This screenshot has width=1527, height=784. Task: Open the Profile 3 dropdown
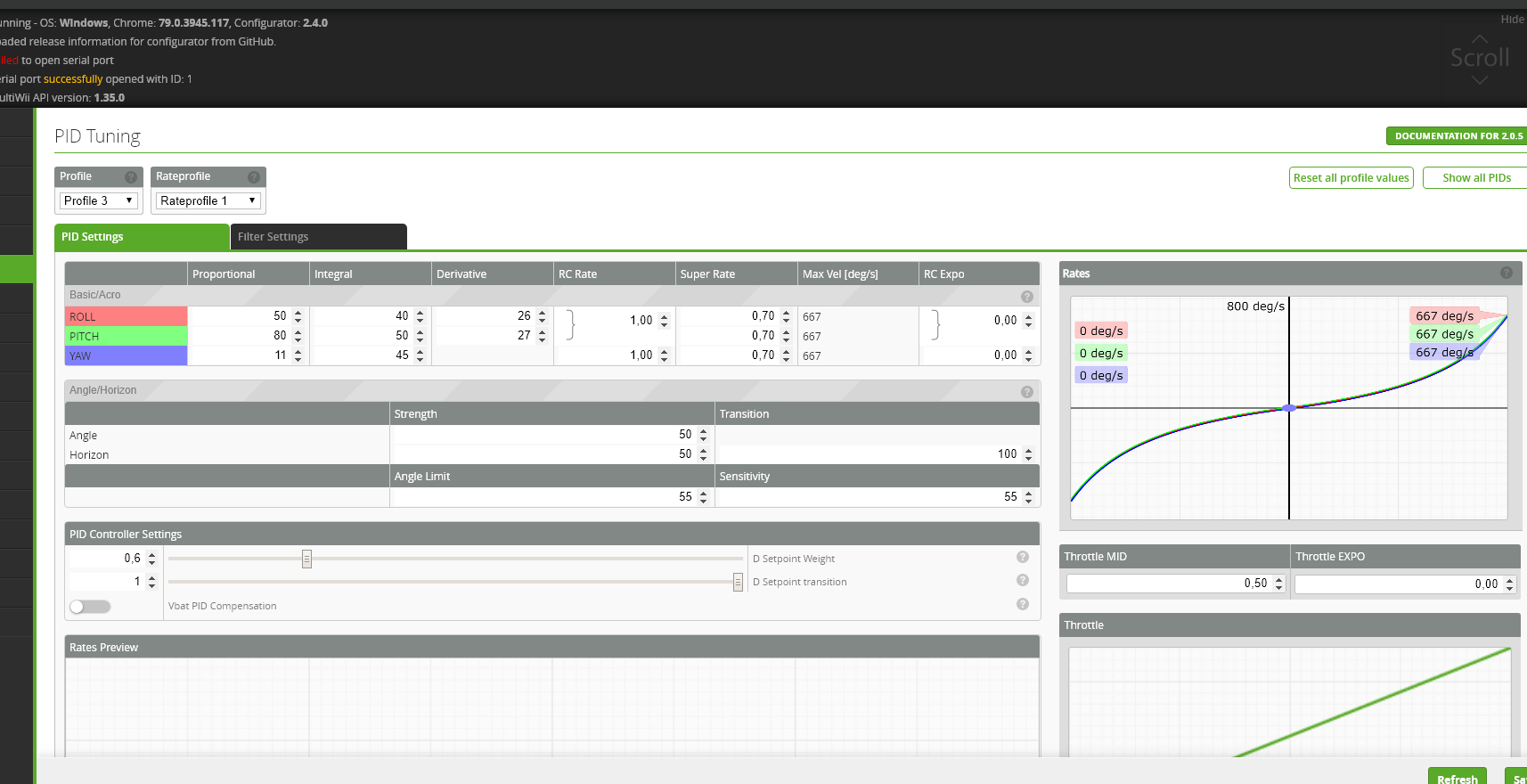(98, 200)
